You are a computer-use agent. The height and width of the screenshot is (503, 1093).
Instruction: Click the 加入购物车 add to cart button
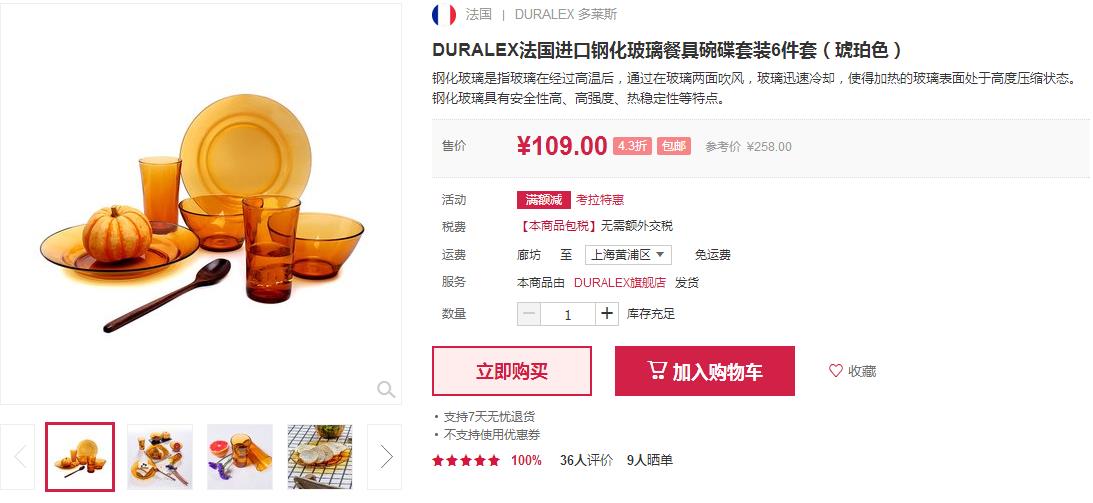[705, 371]
